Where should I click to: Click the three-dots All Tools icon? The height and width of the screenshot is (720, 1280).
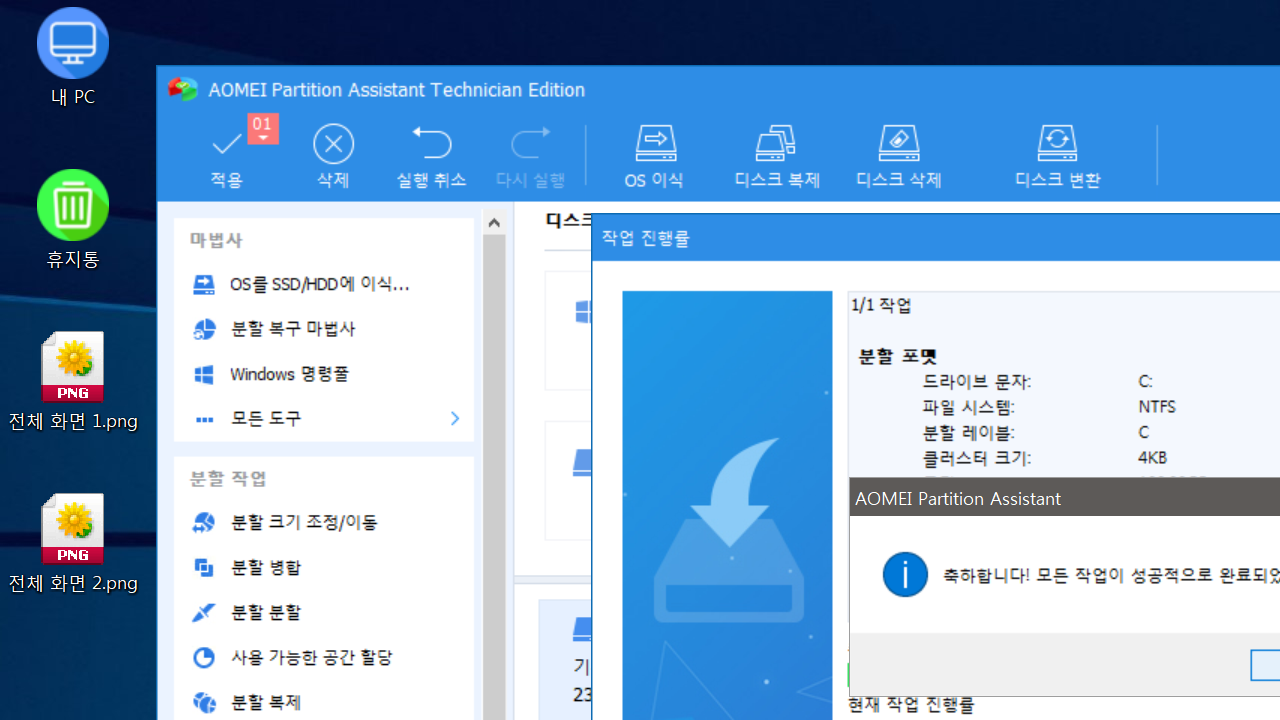(204, 419)
